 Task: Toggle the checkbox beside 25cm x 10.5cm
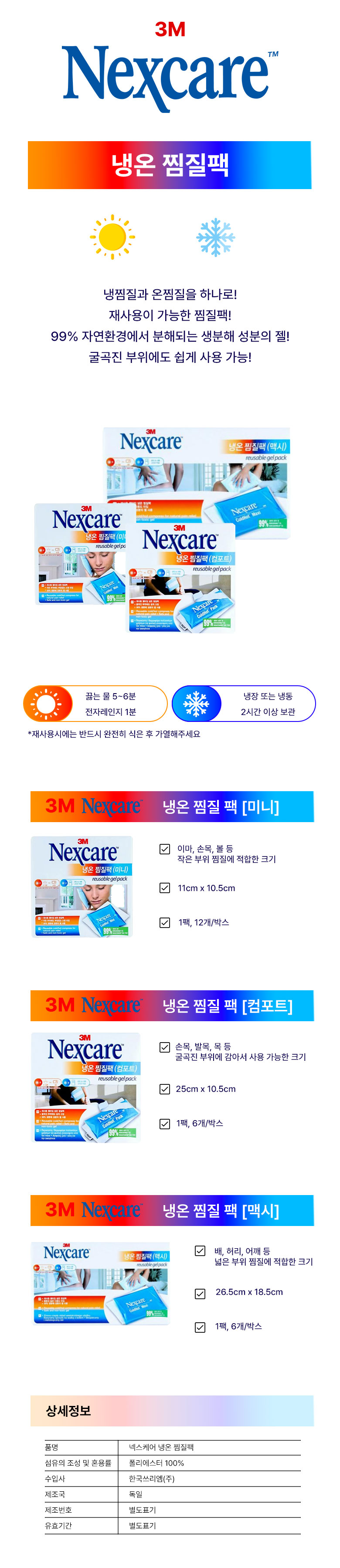(164, 1088)
